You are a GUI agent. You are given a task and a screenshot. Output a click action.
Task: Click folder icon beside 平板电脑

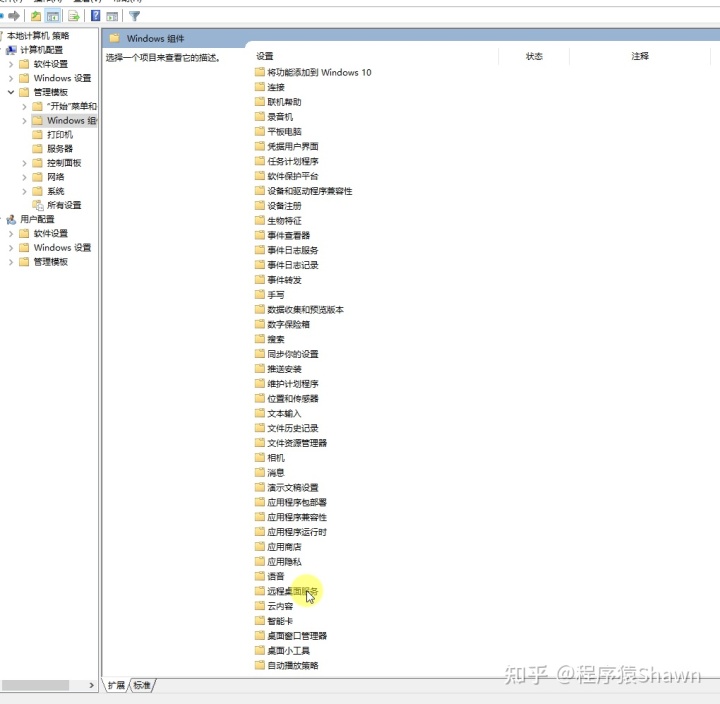coord(260,131)
